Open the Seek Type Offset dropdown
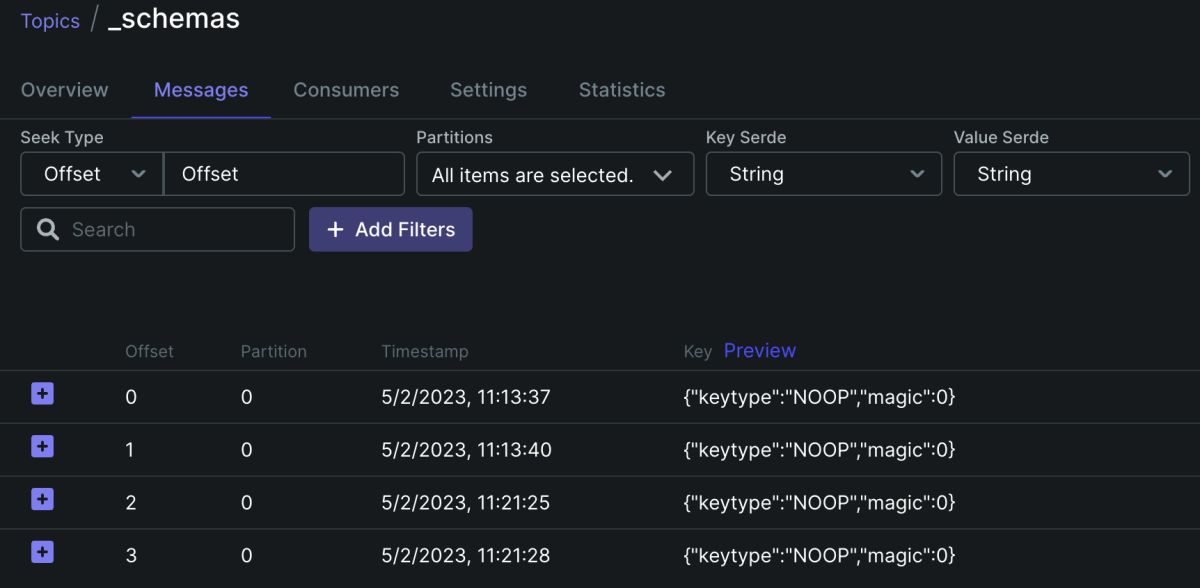Viewport: 1200px width, 588px height. (91, 173)
